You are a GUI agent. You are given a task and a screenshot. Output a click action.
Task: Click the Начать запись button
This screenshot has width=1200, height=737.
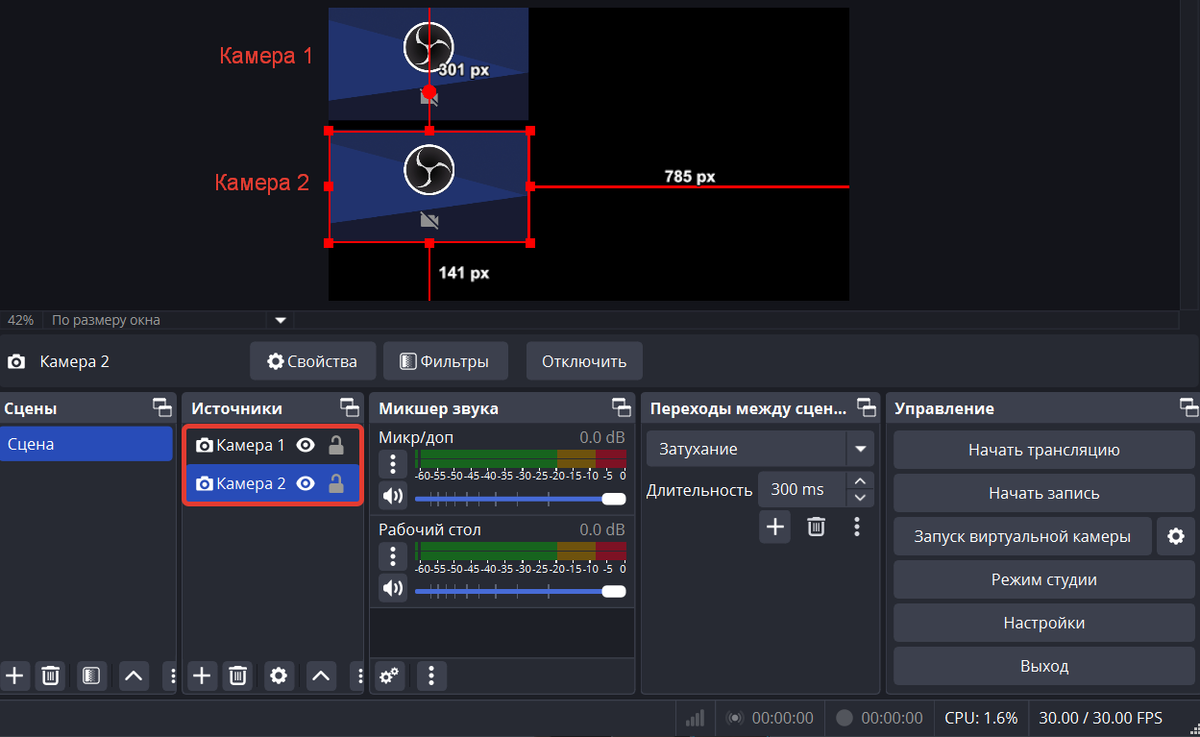pyautogui.click(x=1043, y=493)
